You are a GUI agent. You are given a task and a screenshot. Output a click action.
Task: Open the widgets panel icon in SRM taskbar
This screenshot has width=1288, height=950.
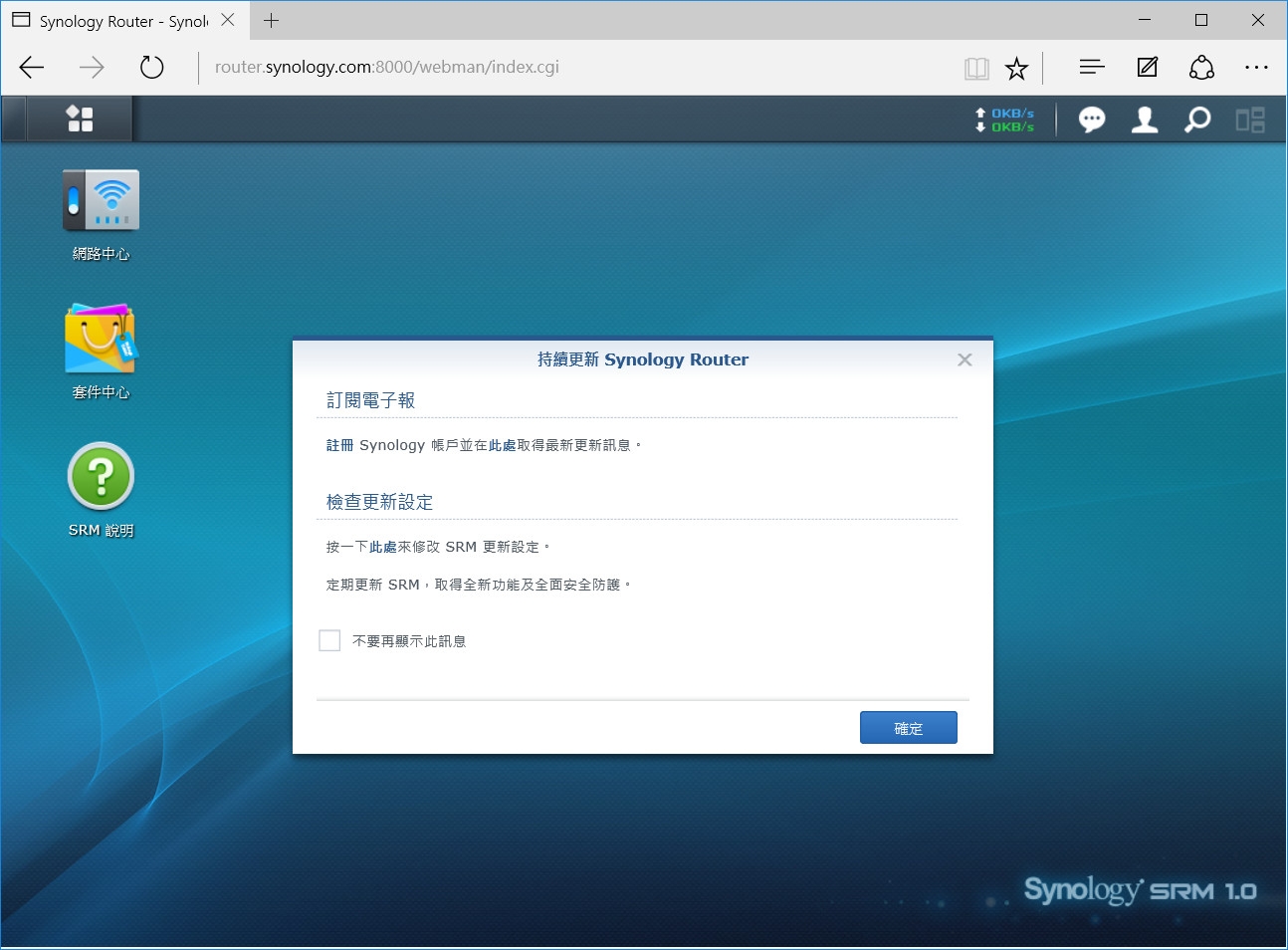[x=1250, y=120]
